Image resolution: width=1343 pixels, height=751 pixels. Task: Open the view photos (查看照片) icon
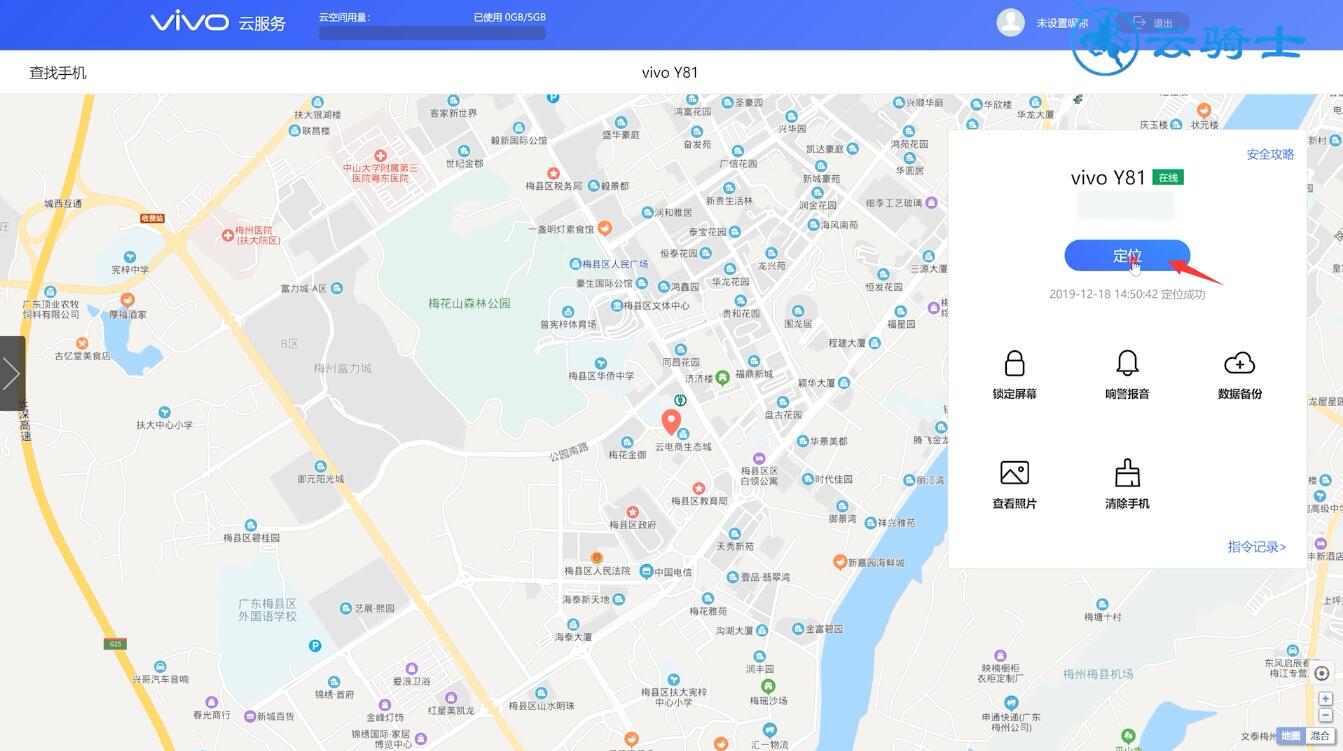click(x=1014, y=473)
